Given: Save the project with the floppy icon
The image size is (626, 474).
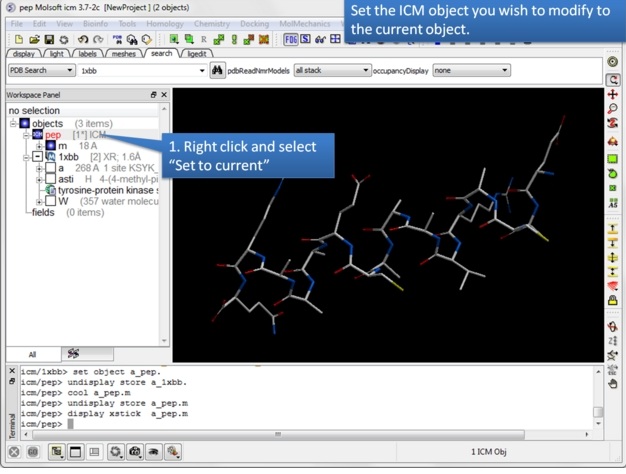Looking at the screenshot, I should (x=49, y=40).
